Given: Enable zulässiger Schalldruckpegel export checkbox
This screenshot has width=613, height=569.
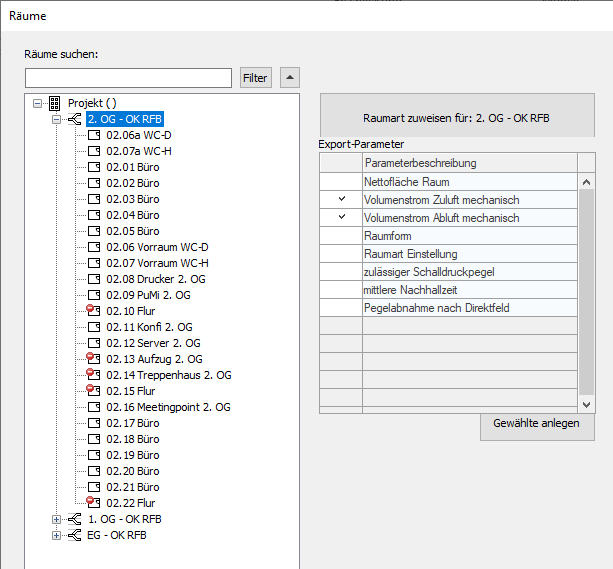Looking at the screenshot, I should (x=341, y=272).
